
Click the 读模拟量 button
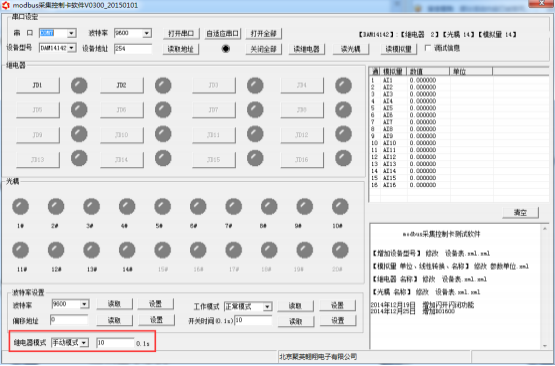[399, 49]
